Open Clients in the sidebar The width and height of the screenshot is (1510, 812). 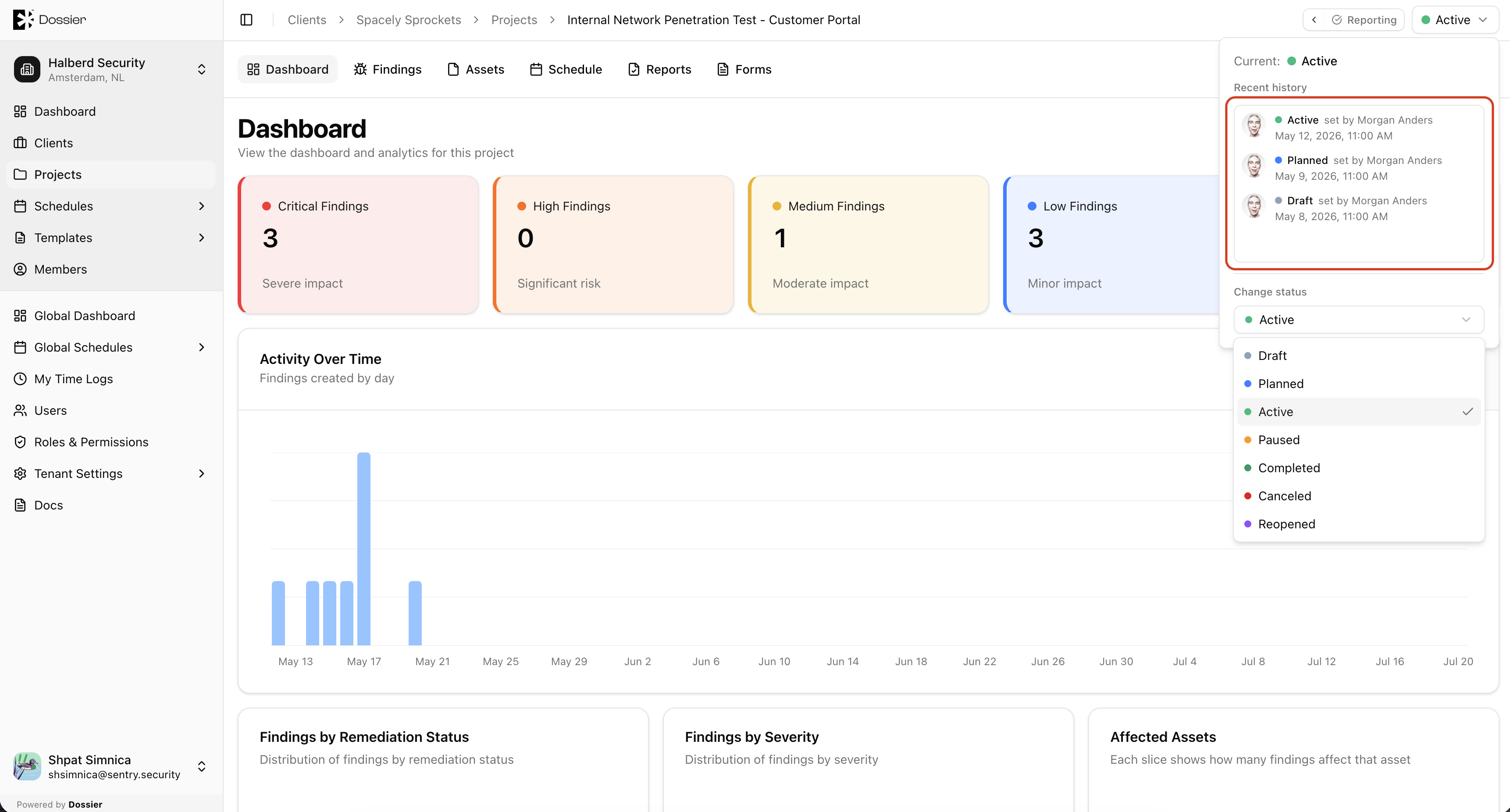111,143
